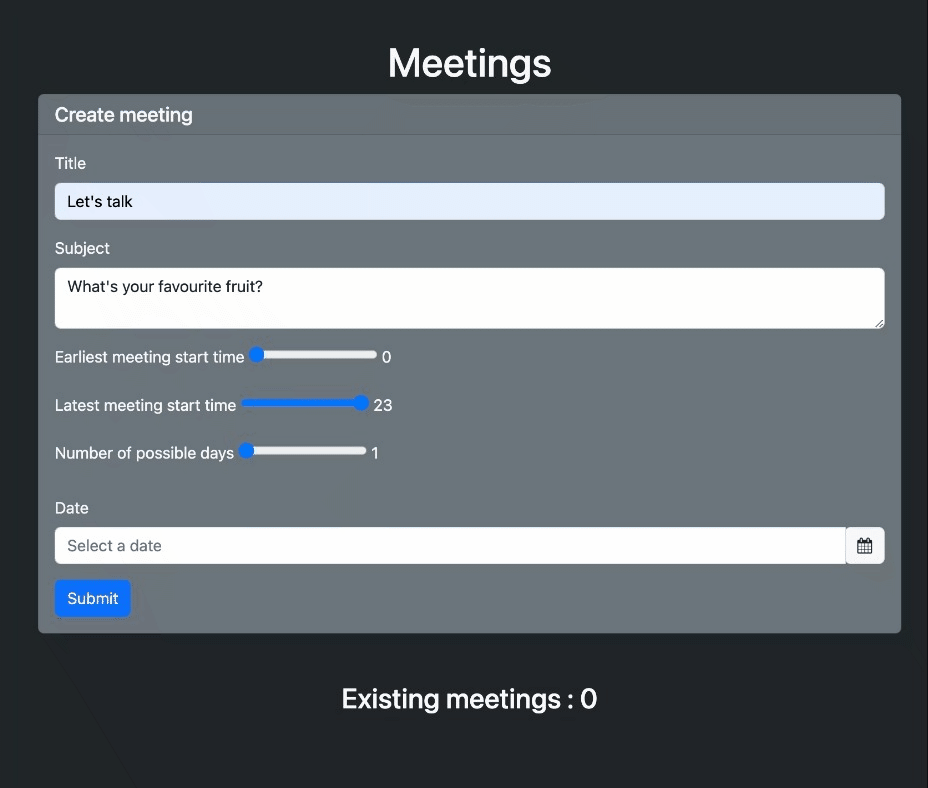Click the Date field label
The height and width of the screenshot is (788, 928).
click(x=72, y=508)
